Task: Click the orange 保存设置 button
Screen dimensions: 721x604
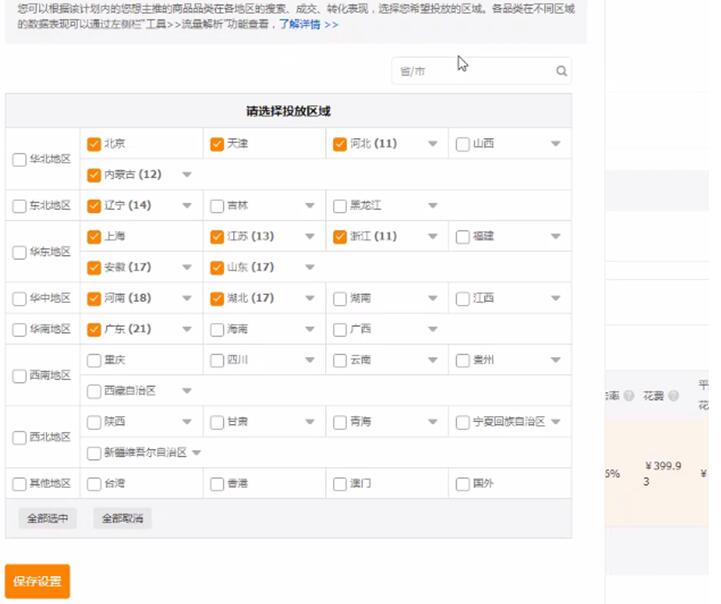Action: [x=37, y=581]
